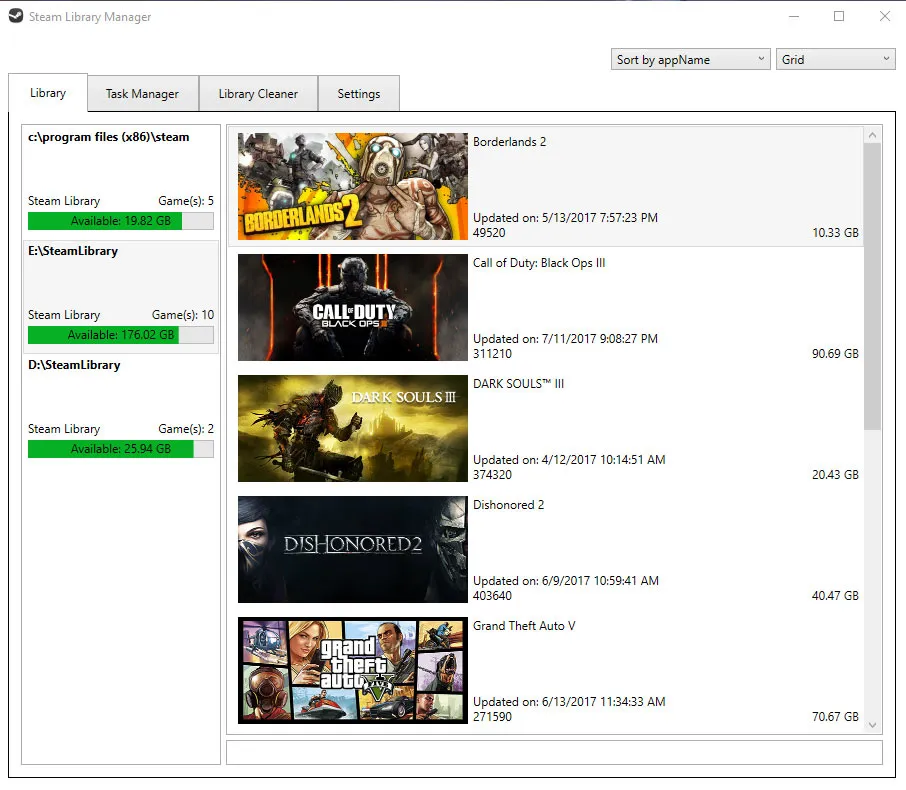This screenshot has height=790, width=906.
Task: Click the empty text field below game list
Action: (554, 752)
